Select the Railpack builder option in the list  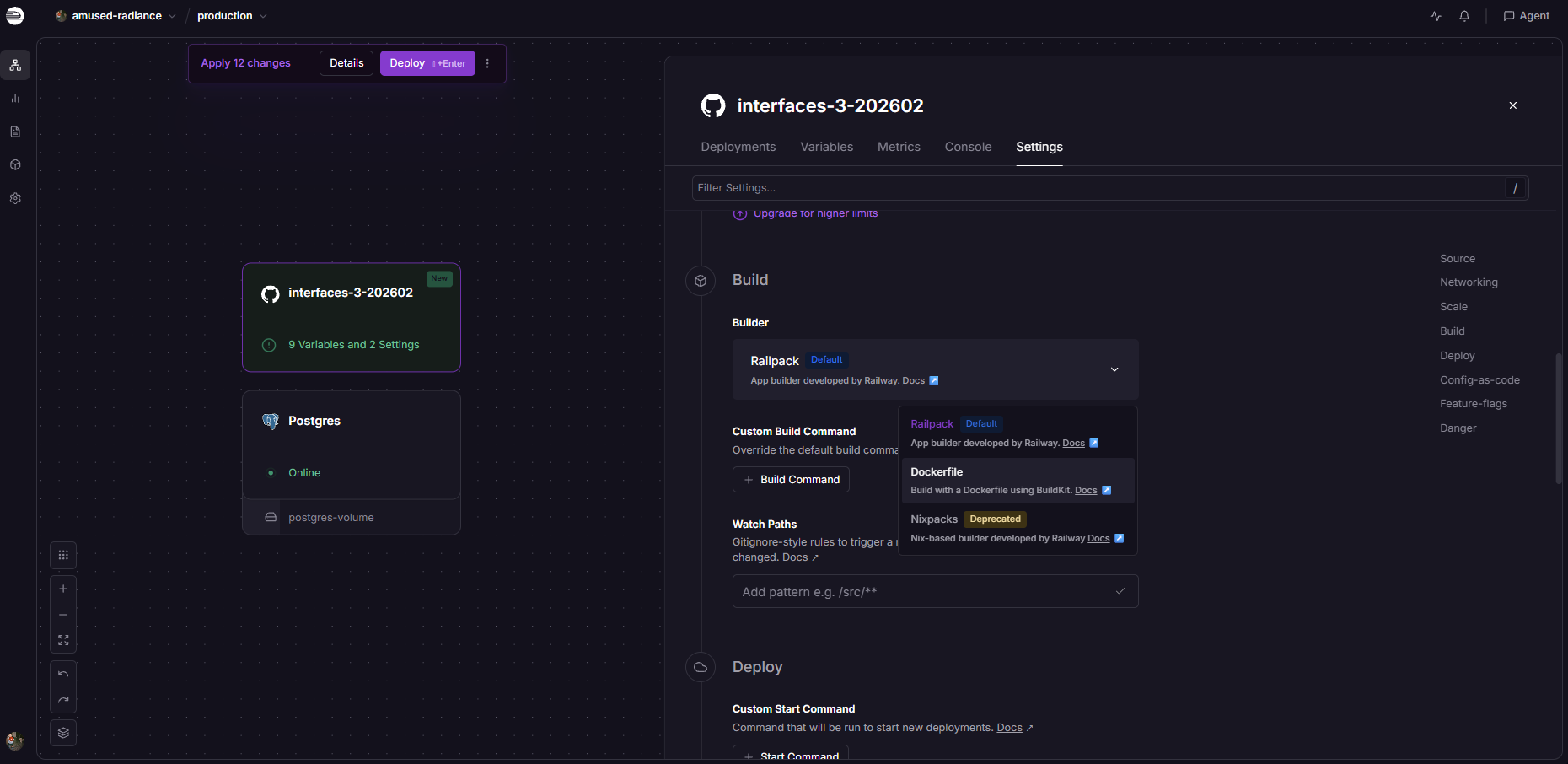pos(1018,433)
